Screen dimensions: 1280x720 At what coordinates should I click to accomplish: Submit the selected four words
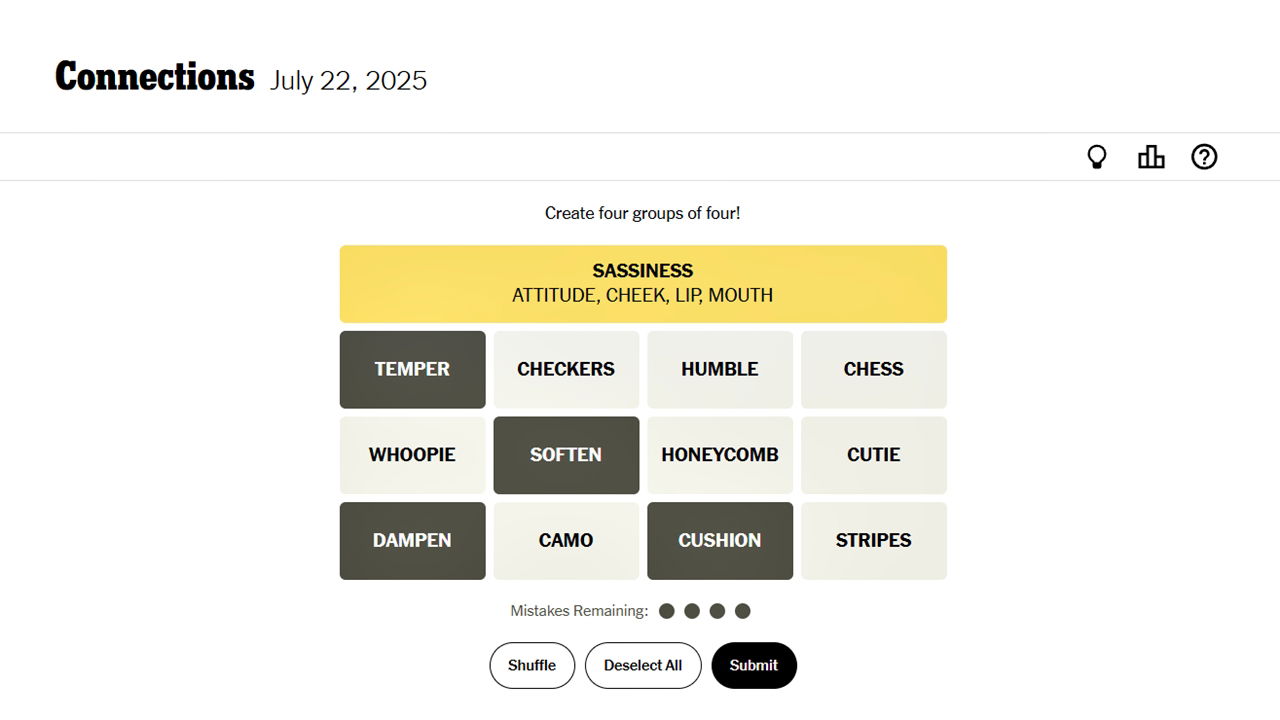click(x=754, y=666)
